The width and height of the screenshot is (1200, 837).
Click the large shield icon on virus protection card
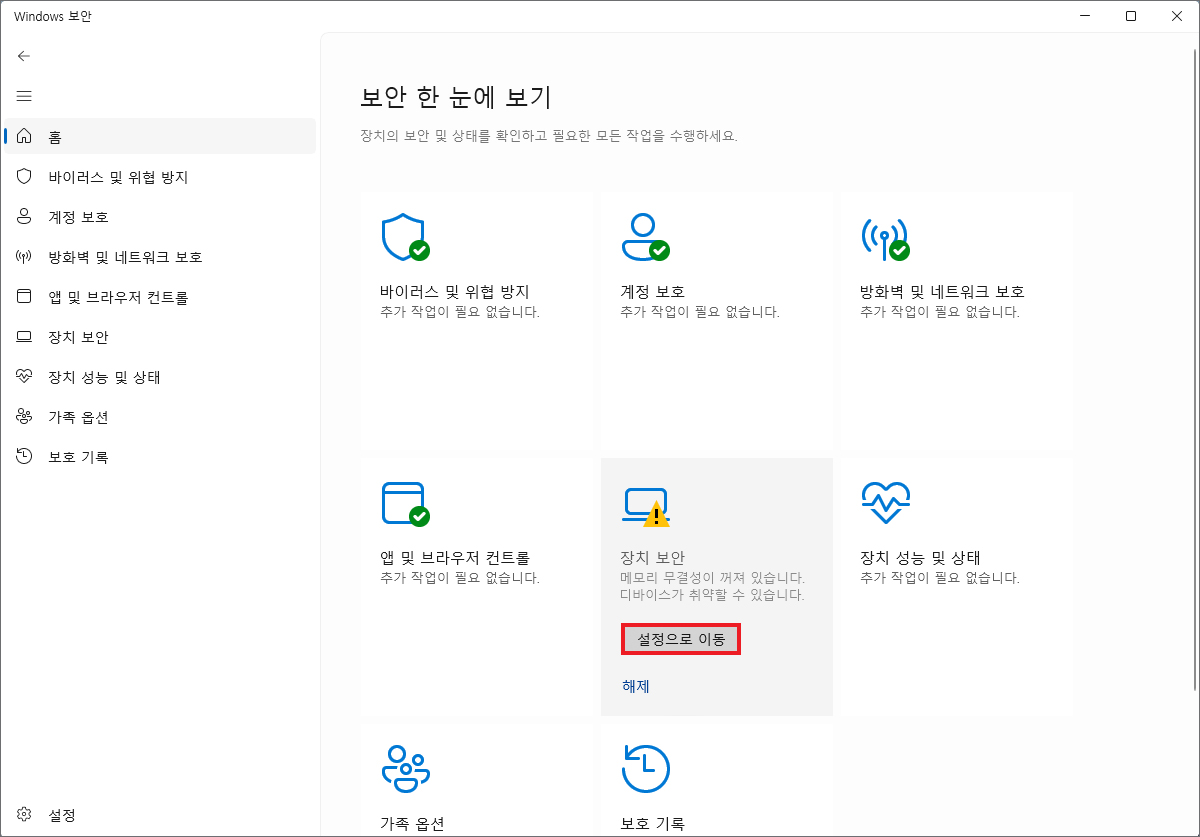tap(405, 237)
